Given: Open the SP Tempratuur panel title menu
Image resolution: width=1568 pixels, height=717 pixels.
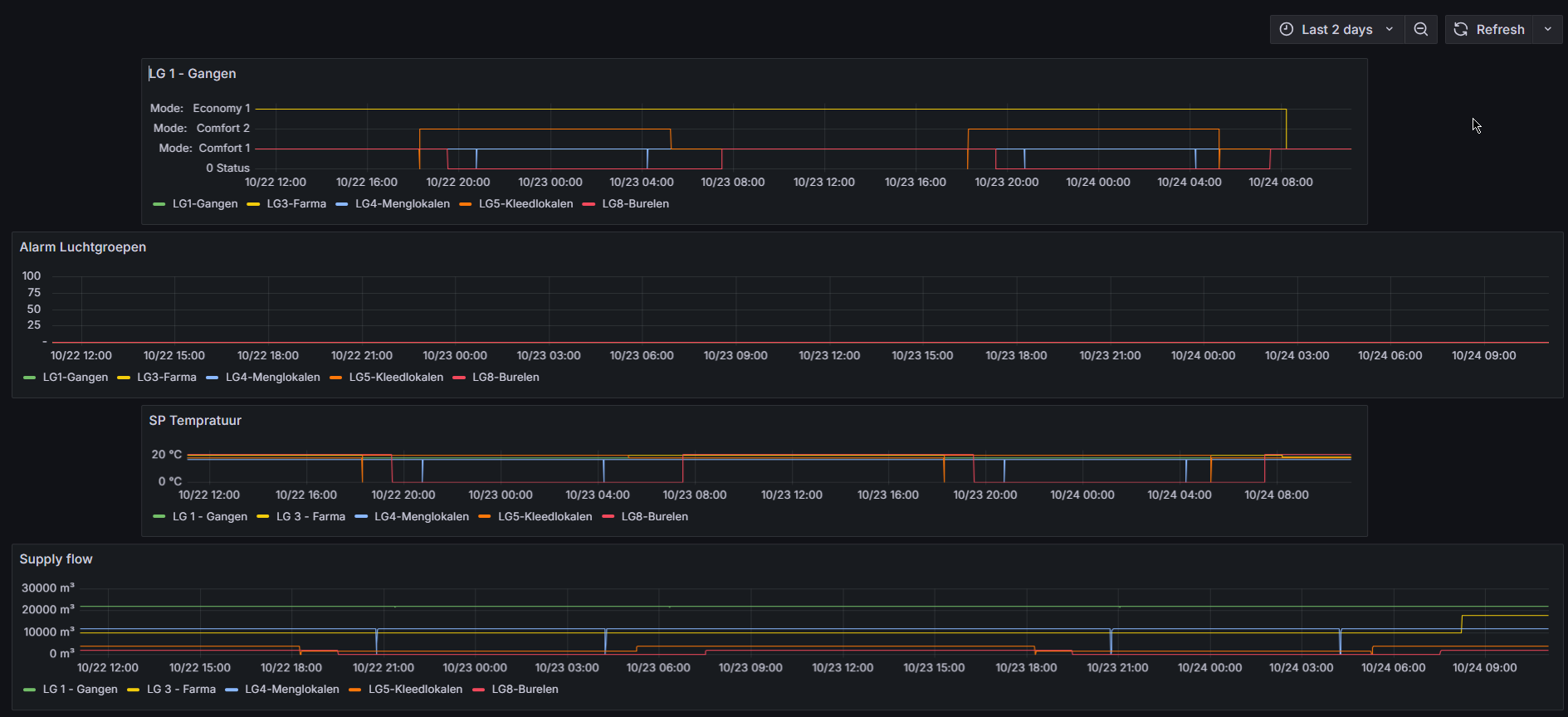Looking at the screenshot, I should pos(195,420).
